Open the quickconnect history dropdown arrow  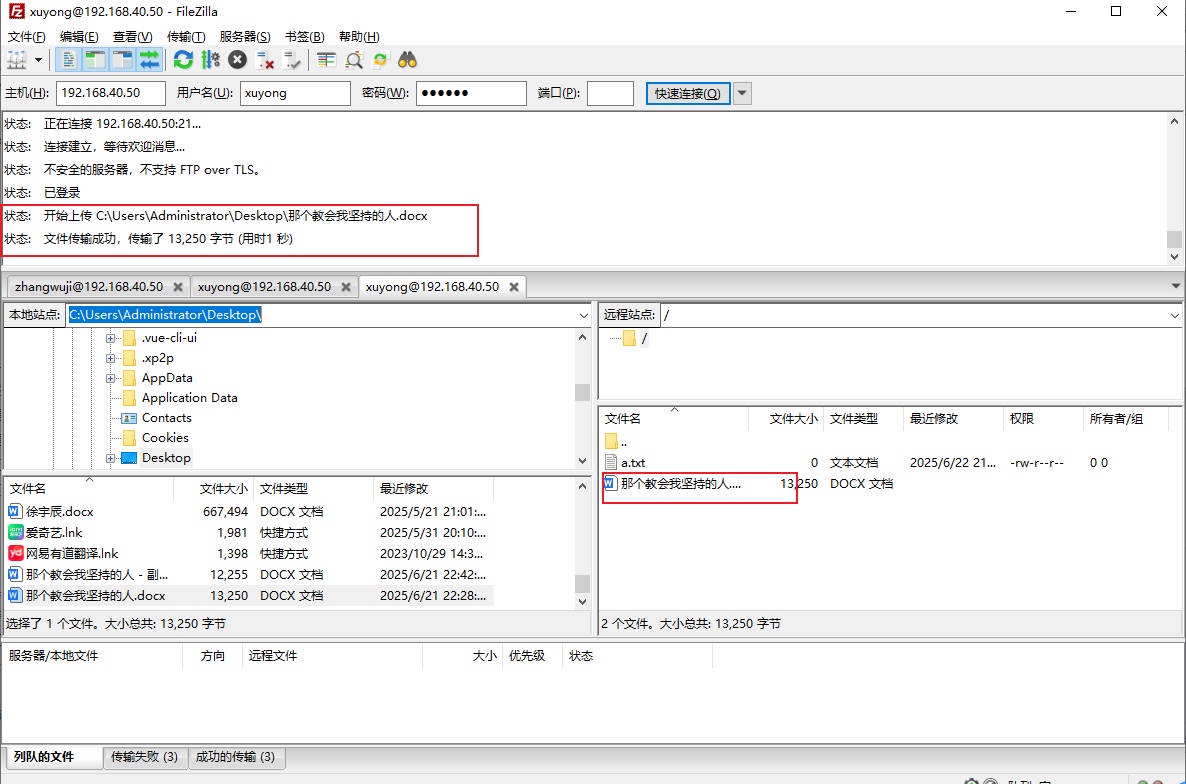click(x=742, y=93)
